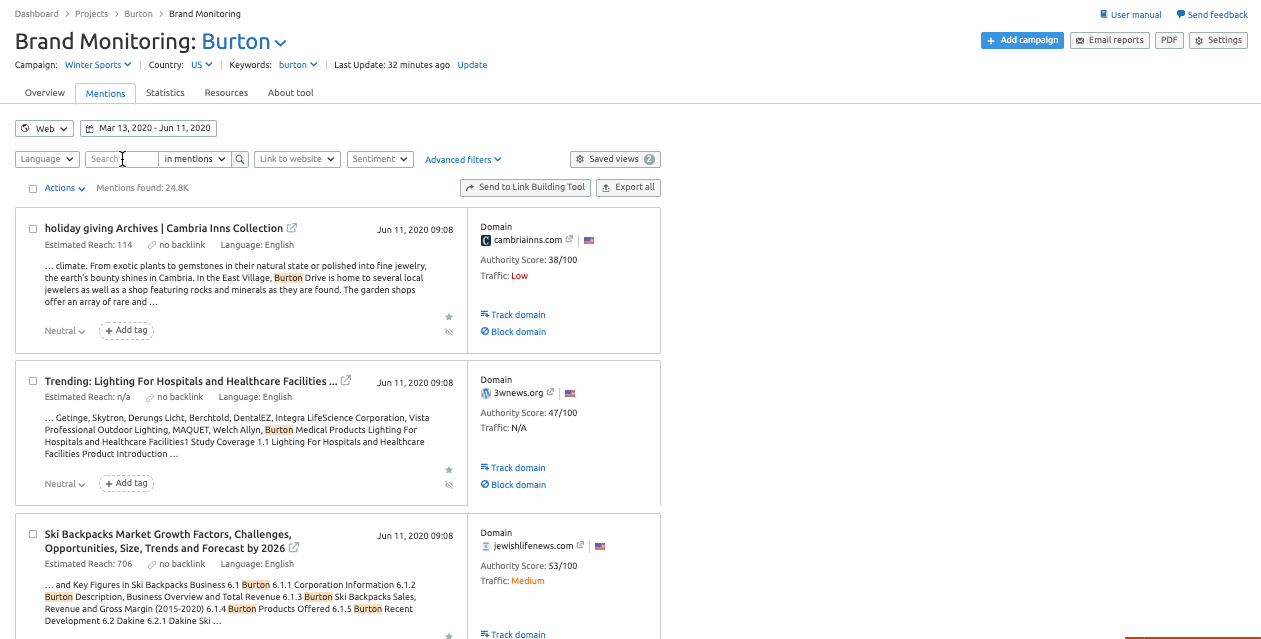Click the Add campaign button

[1022, 40]
